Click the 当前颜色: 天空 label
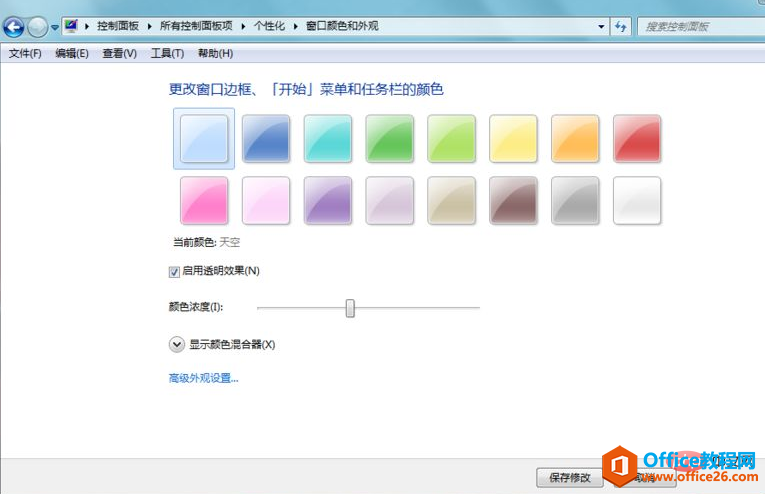Image resolution: width=765 pixels, height=494 pixels. pyautogui.click(x=206, y=242)
